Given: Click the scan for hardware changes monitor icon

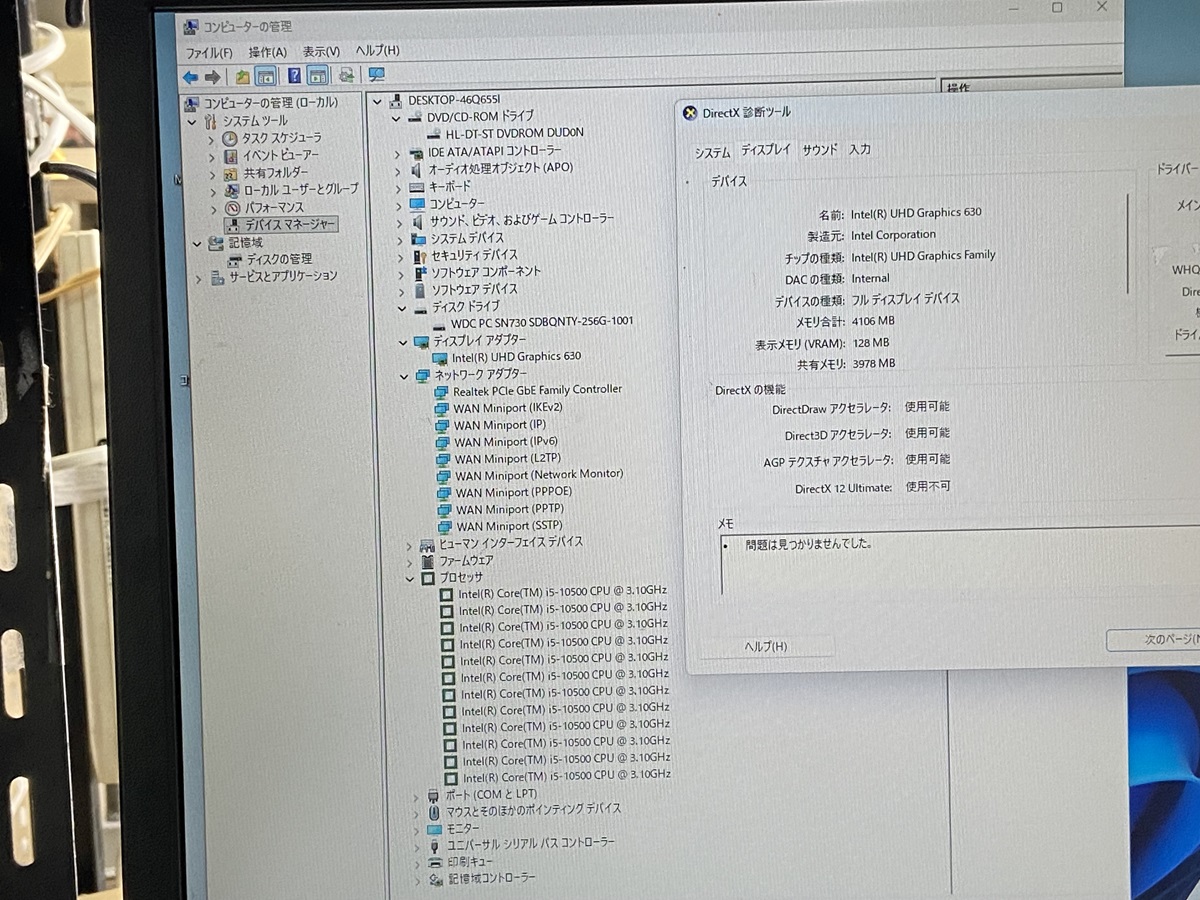Looking at the screenshot, I should (x=376, y=75).
